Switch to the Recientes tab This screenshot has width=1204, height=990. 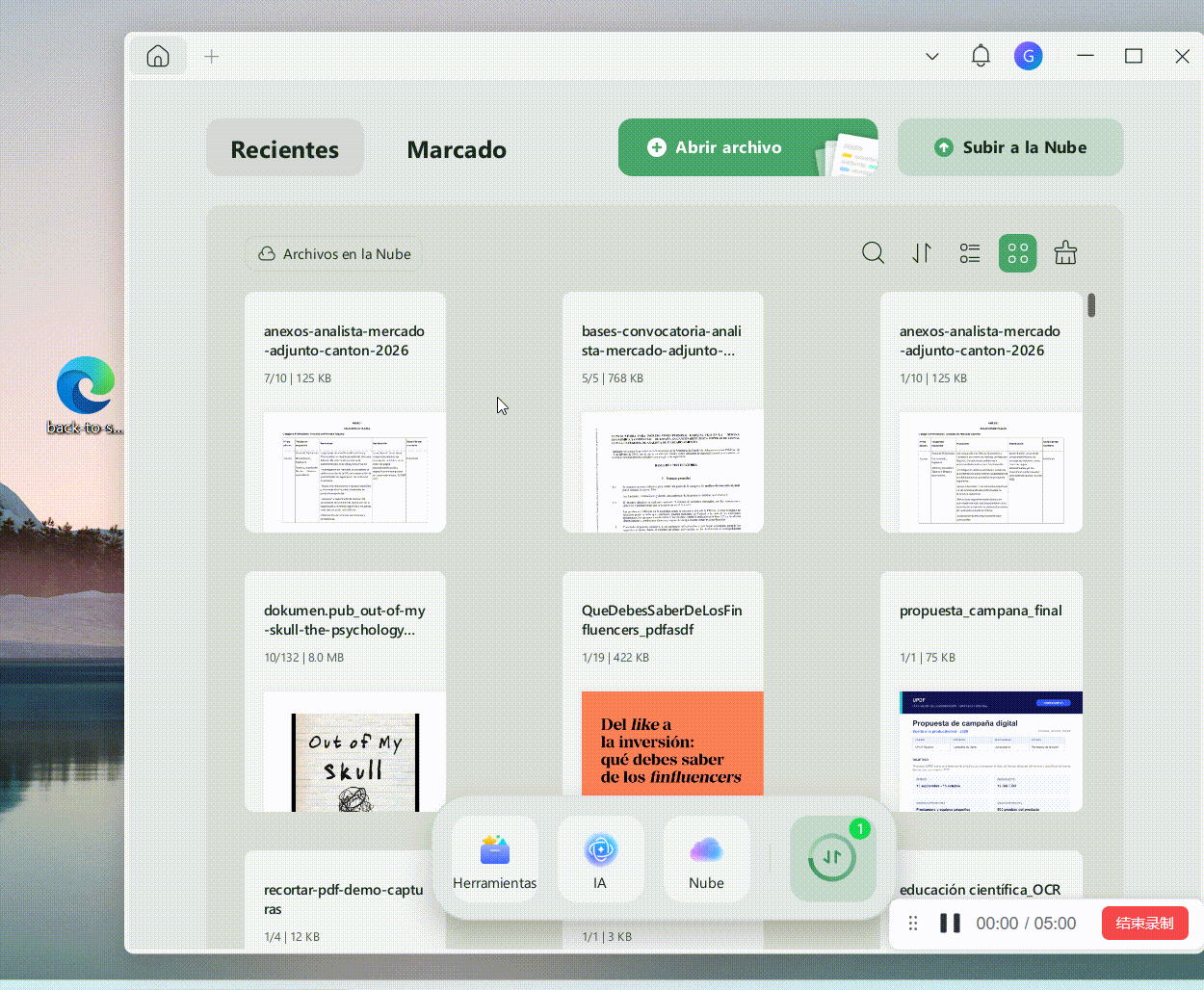[x=285, y=148]
